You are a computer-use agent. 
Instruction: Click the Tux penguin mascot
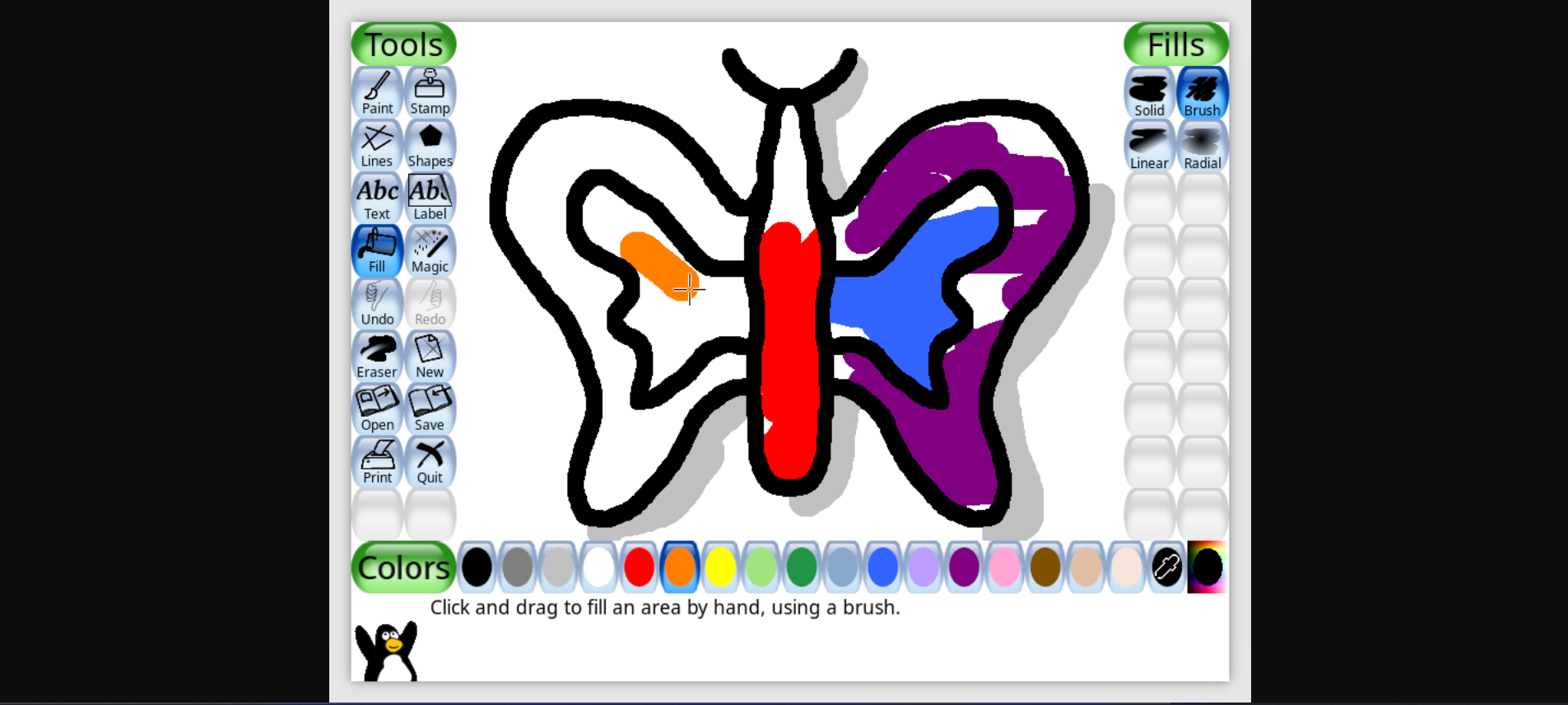[x=386, y=651]
